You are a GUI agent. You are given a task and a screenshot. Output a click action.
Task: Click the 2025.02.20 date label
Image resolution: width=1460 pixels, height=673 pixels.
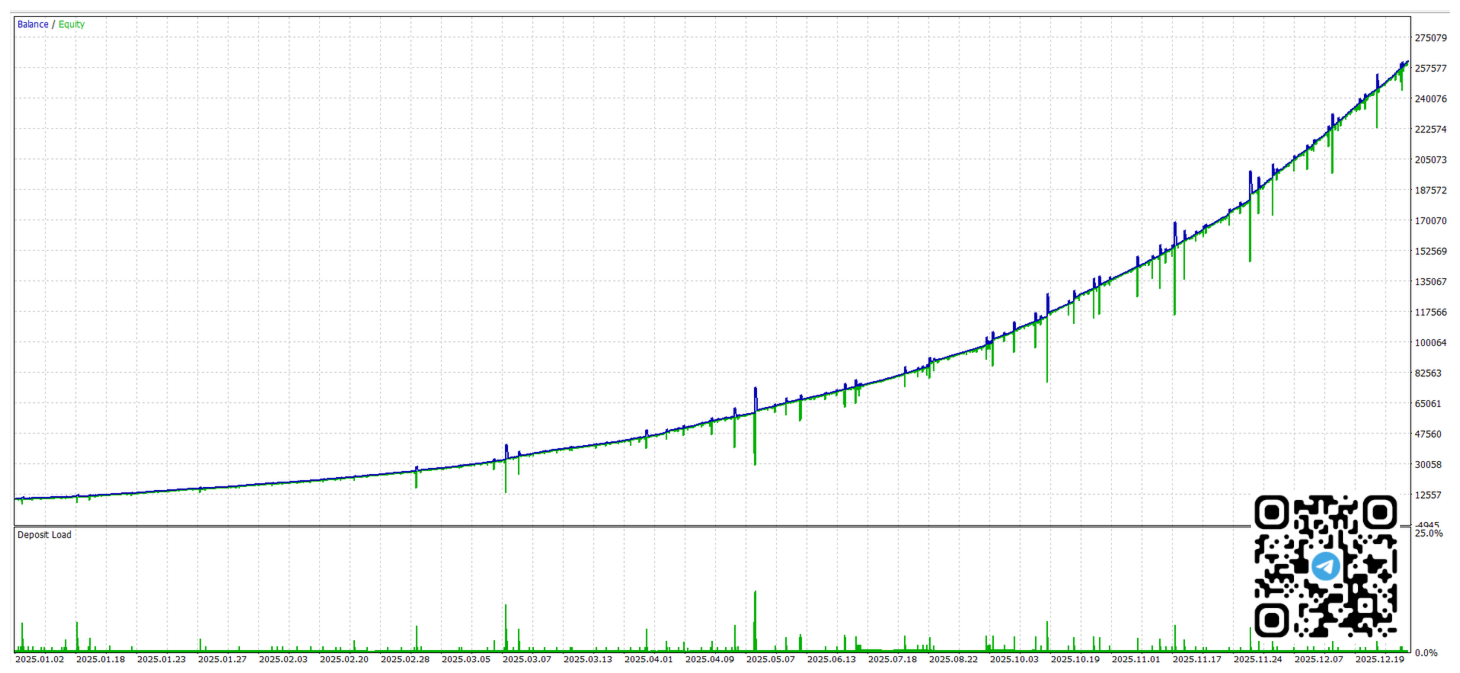345,660
